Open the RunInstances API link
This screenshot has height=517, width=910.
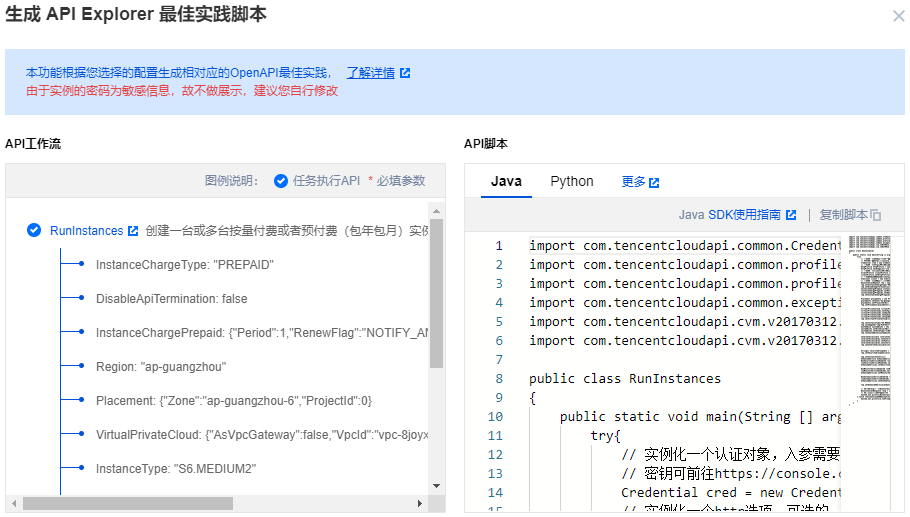[86, 231]
